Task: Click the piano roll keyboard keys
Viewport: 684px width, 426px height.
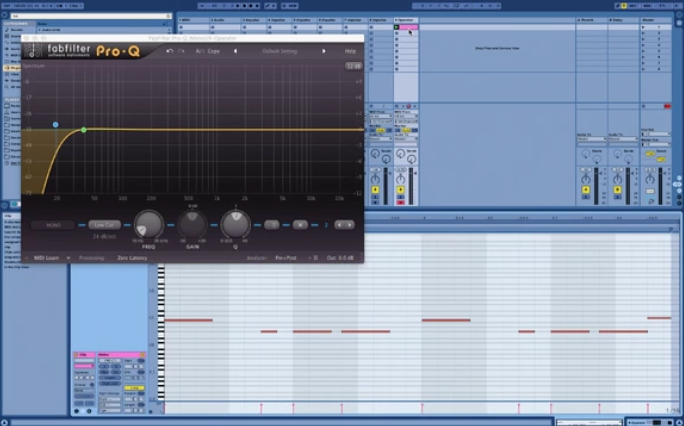Action: 161,332
